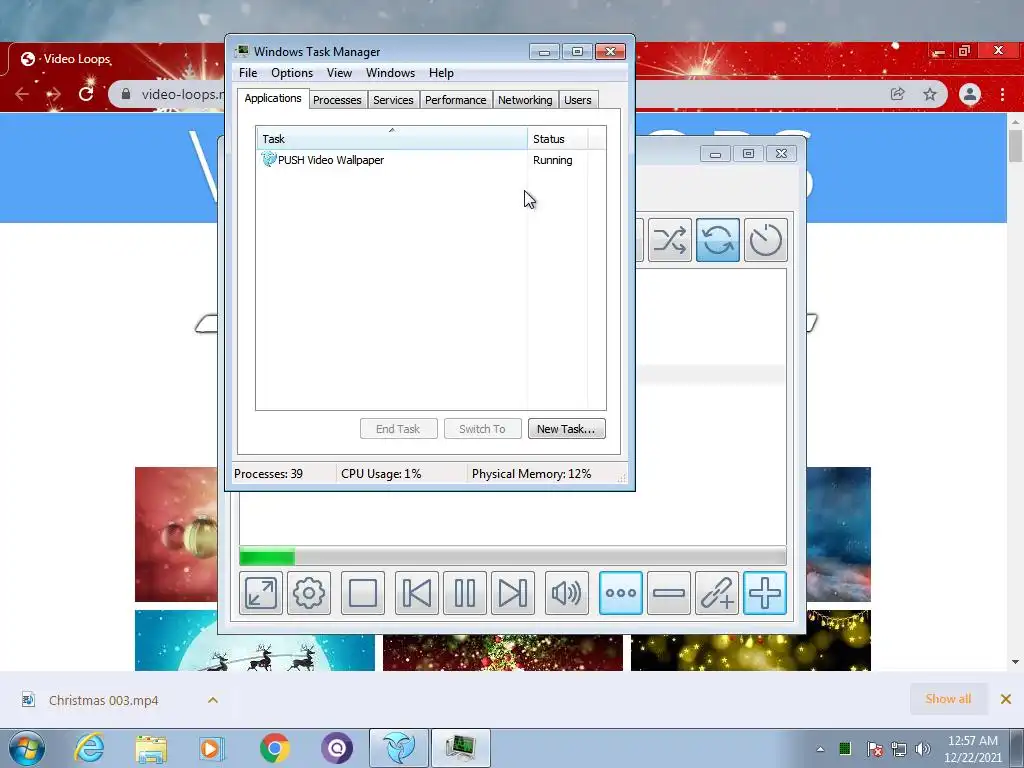
Task: Remove item with the minus button
Action: coord(669,593)
